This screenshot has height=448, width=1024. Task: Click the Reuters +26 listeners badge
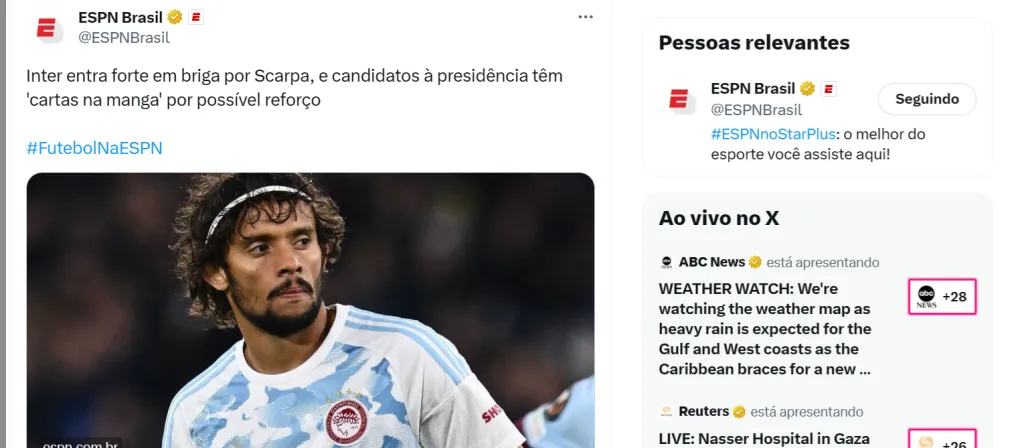[942, 441]
